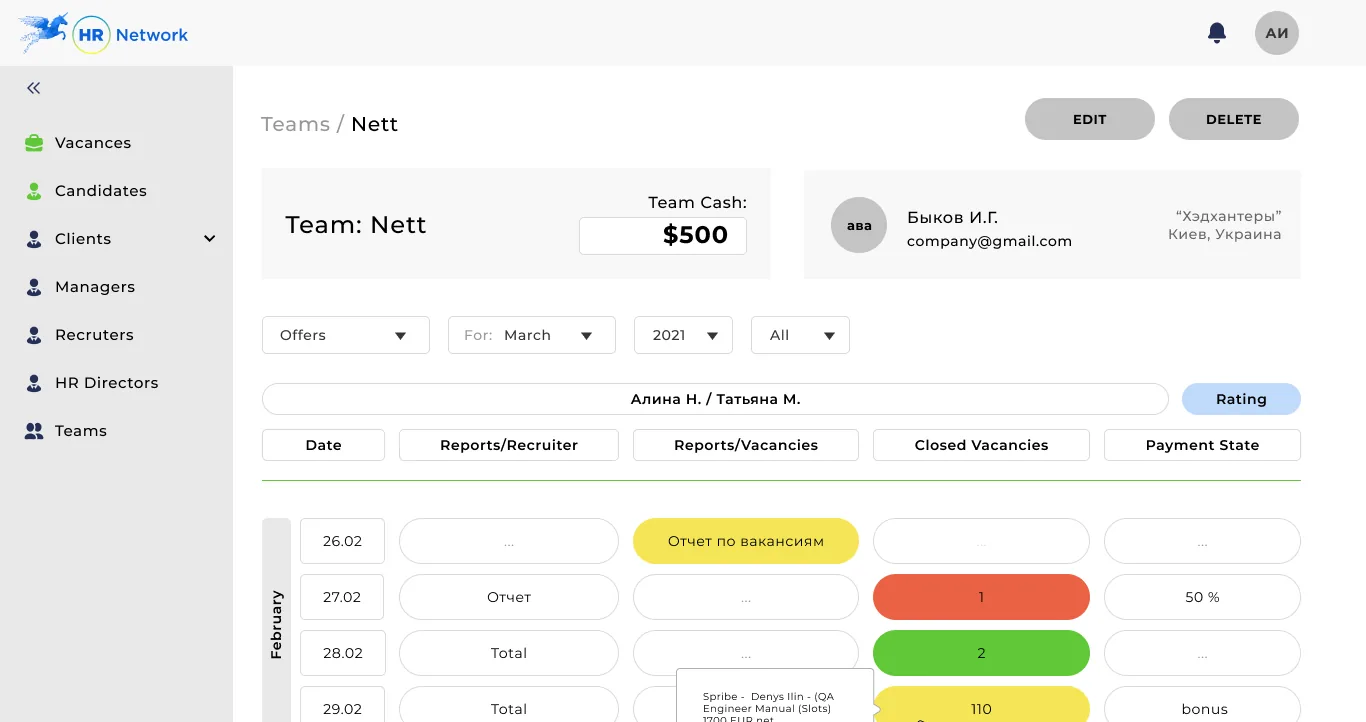This screenshot has height=722, width=1366.
Task: Click the Reports/Recruiter column header
Action: (509, 445)
